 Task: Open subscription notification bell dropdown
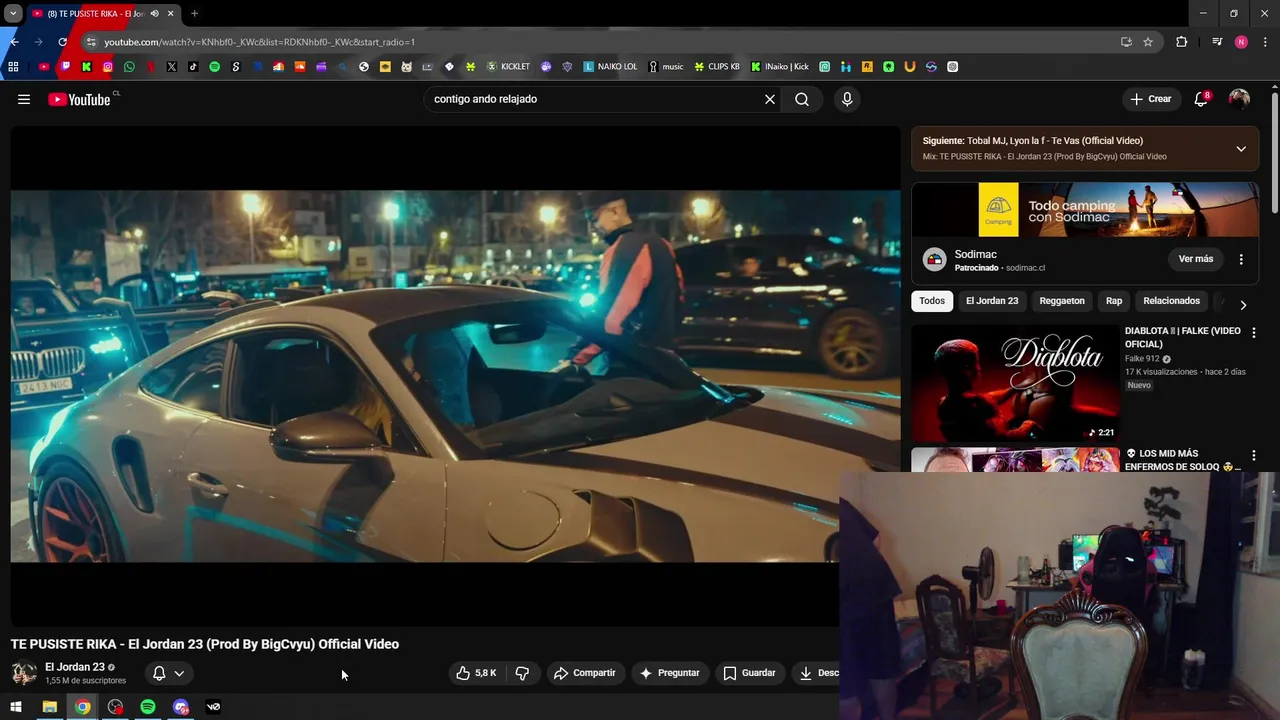pos(167,673)
